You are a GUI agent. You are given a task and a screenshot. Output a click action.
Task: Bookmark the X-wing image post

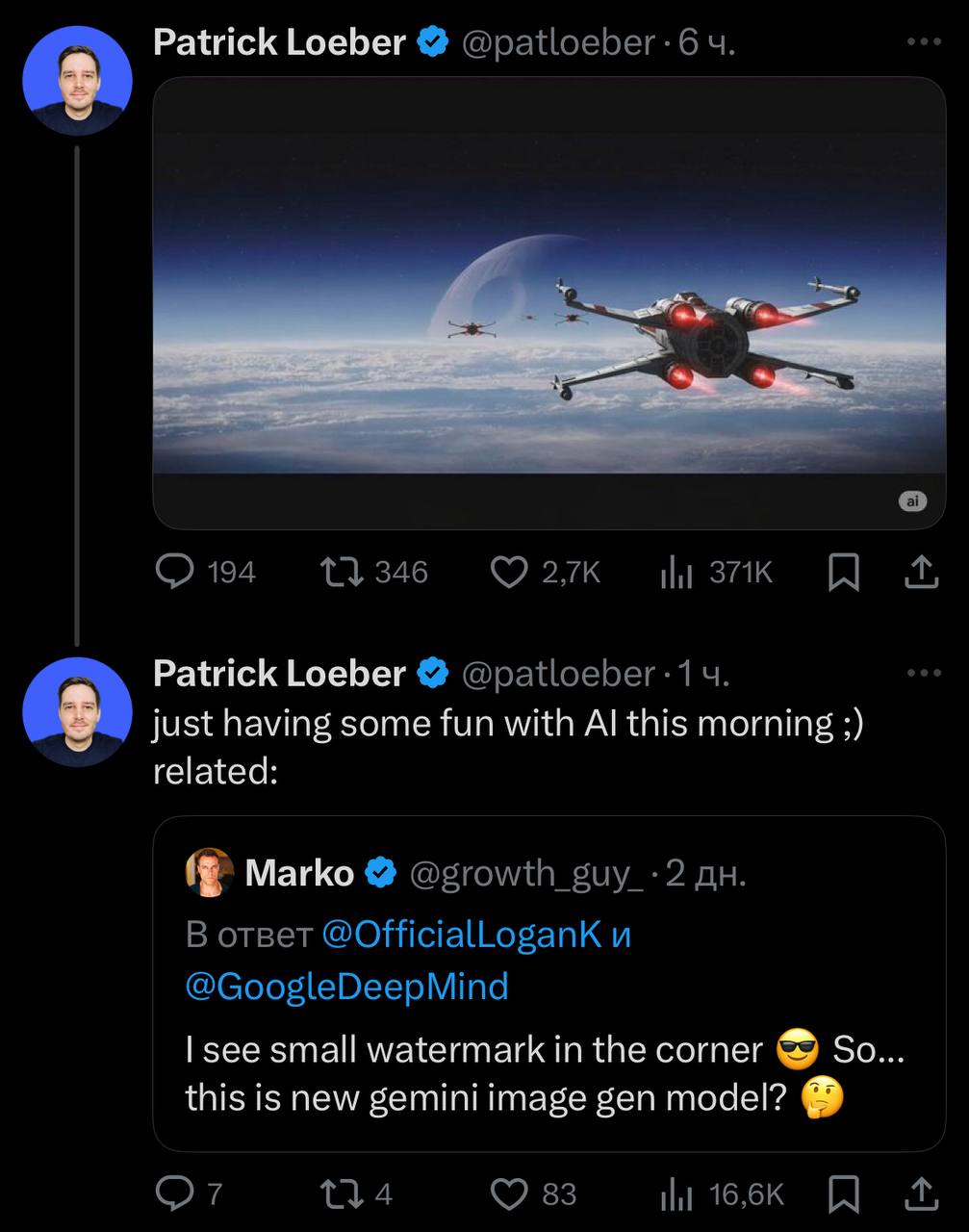tap(844, 572)
